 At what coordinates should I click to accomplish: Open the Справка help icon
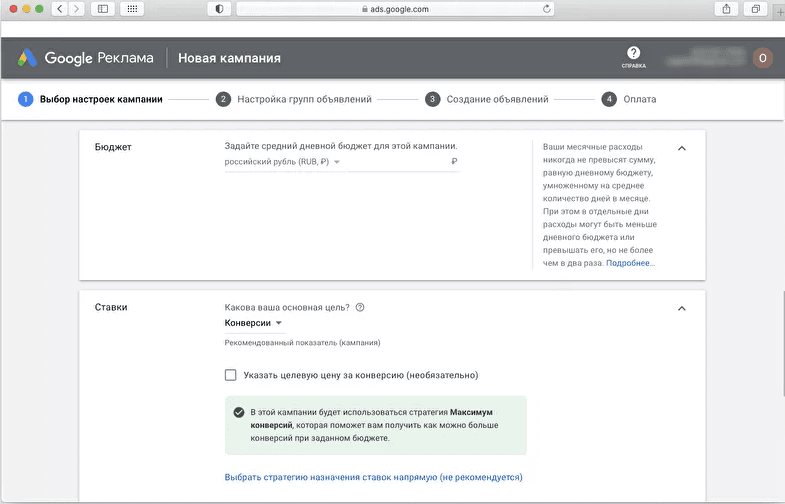[633, 57]
